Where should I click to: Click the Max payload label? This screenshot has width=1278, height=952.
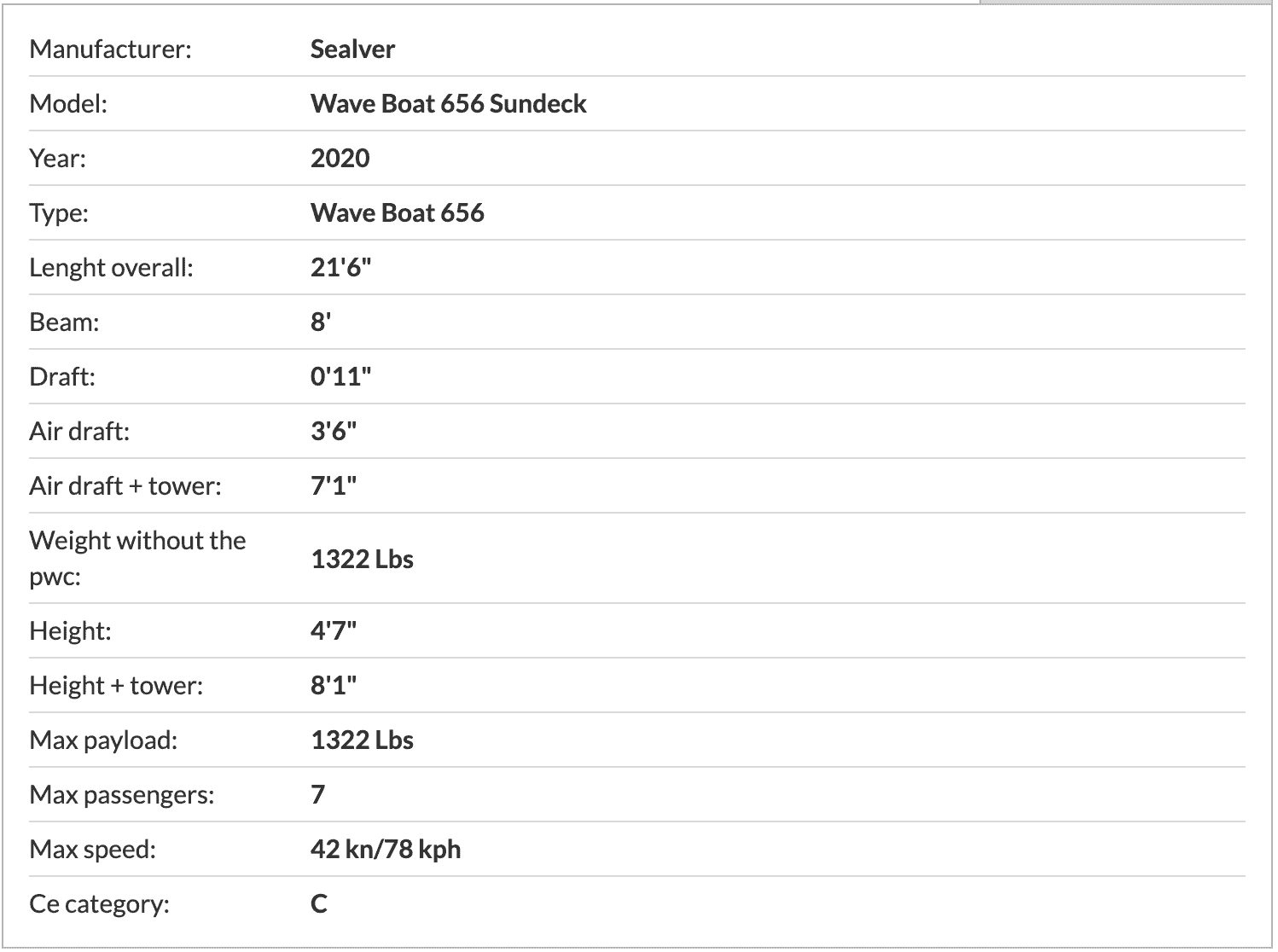point(103,740)
